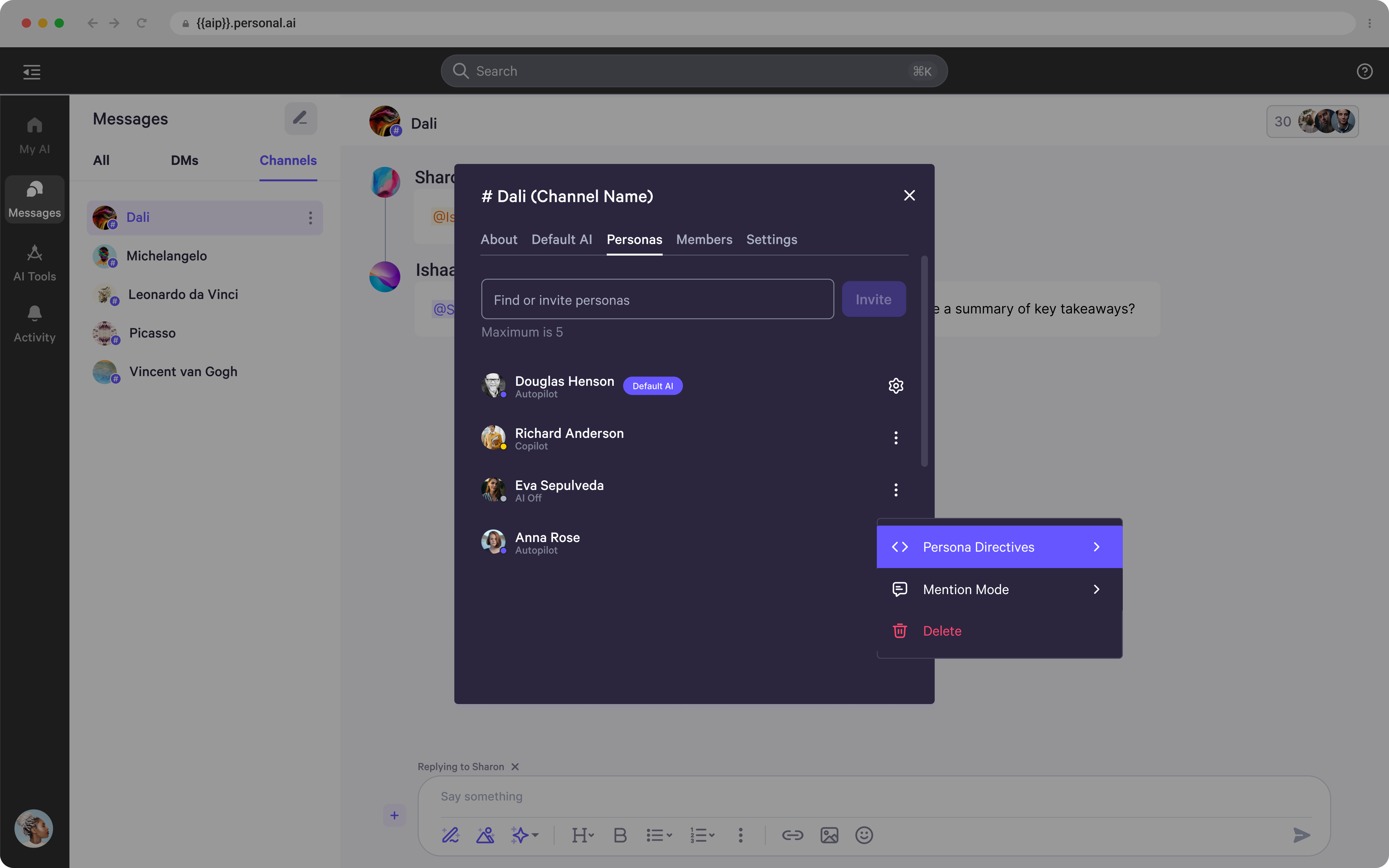Open settings gear for Douglas Henson
1389x868 pixels.
(x=895, y=385)
